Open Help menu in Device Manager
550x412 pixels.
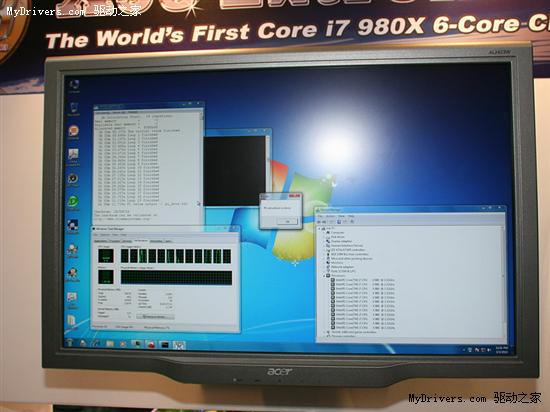coord(351,216)
